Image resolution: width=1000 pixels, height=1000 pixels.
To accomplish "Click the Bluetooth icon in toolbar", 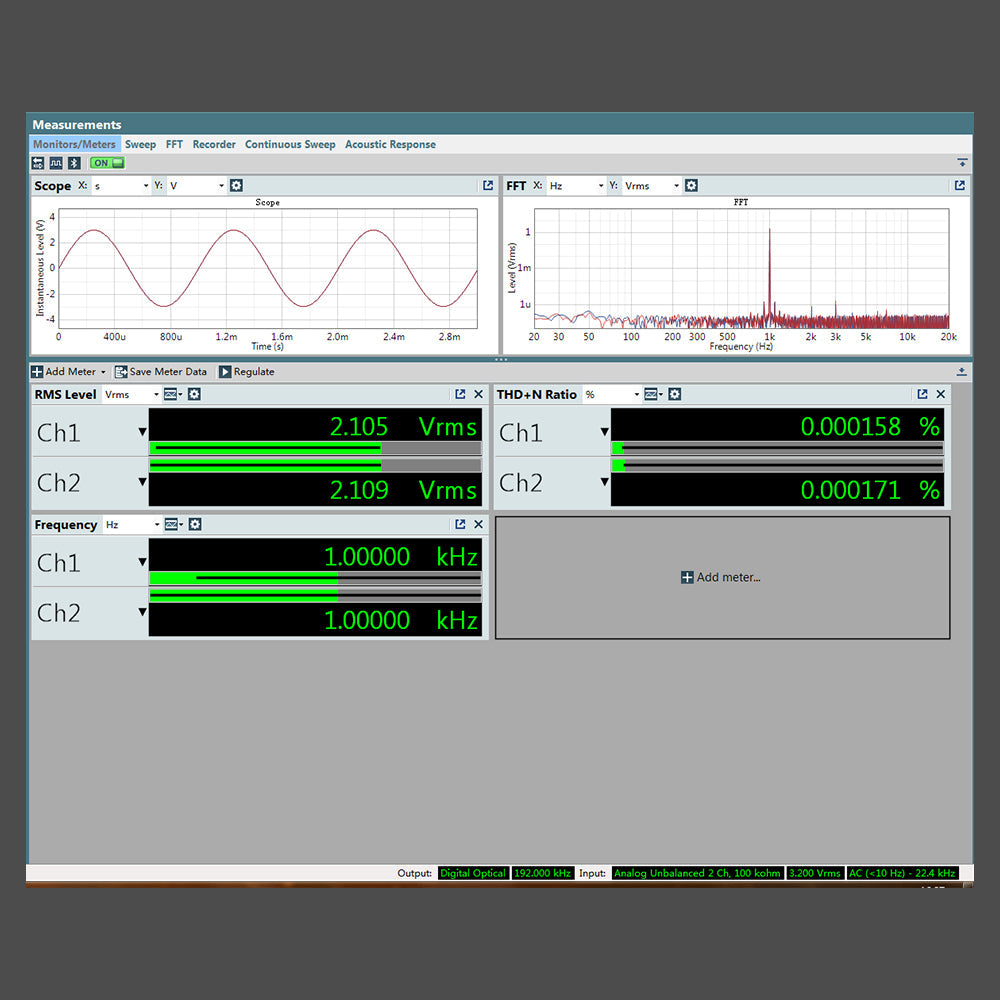I will [x=73, y=163].
